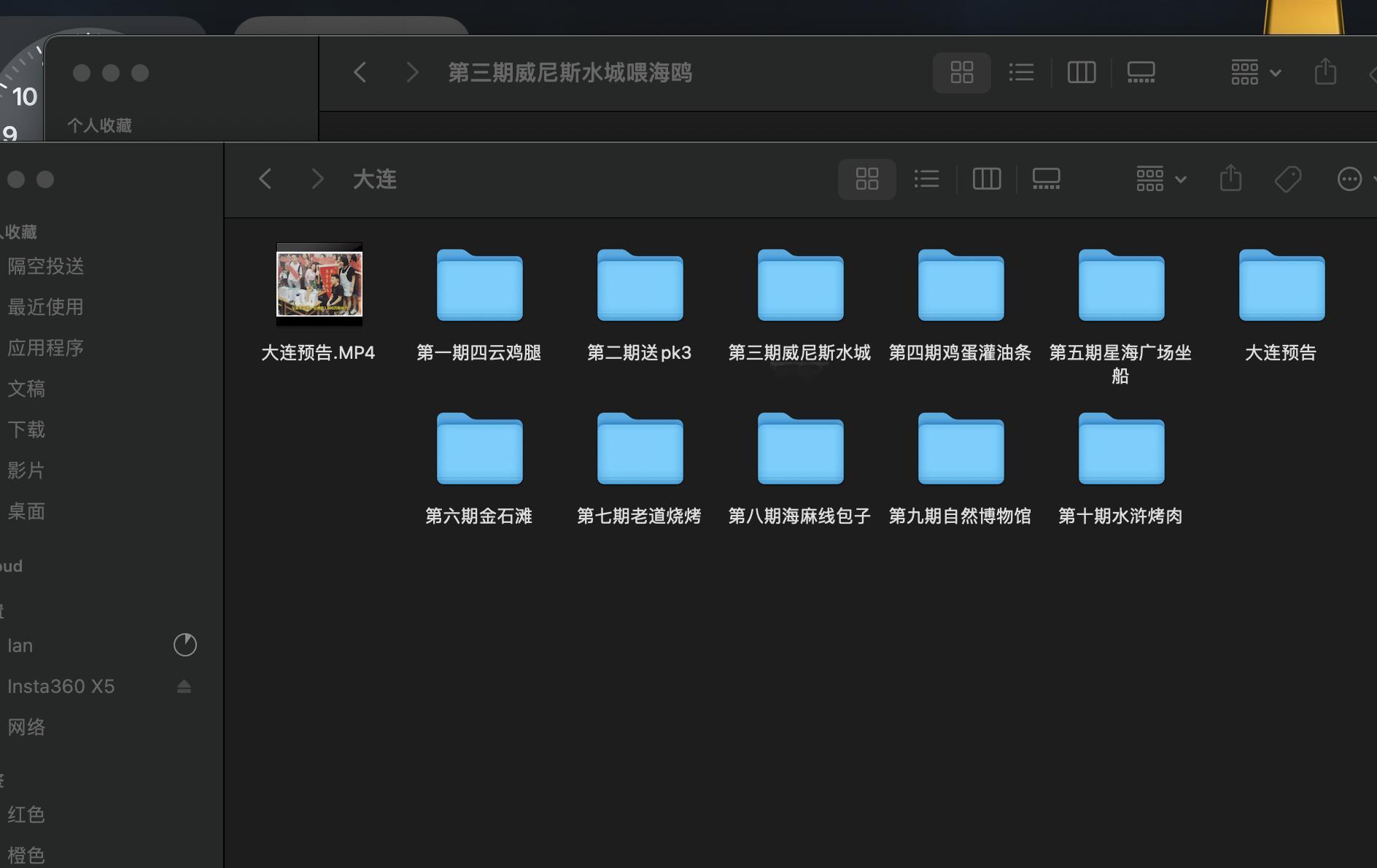Image resolution: width=1377 pixels, height=868 pixels.
Task: Open the 第九期自然博物馆 folder
Action: coord(961,448)
